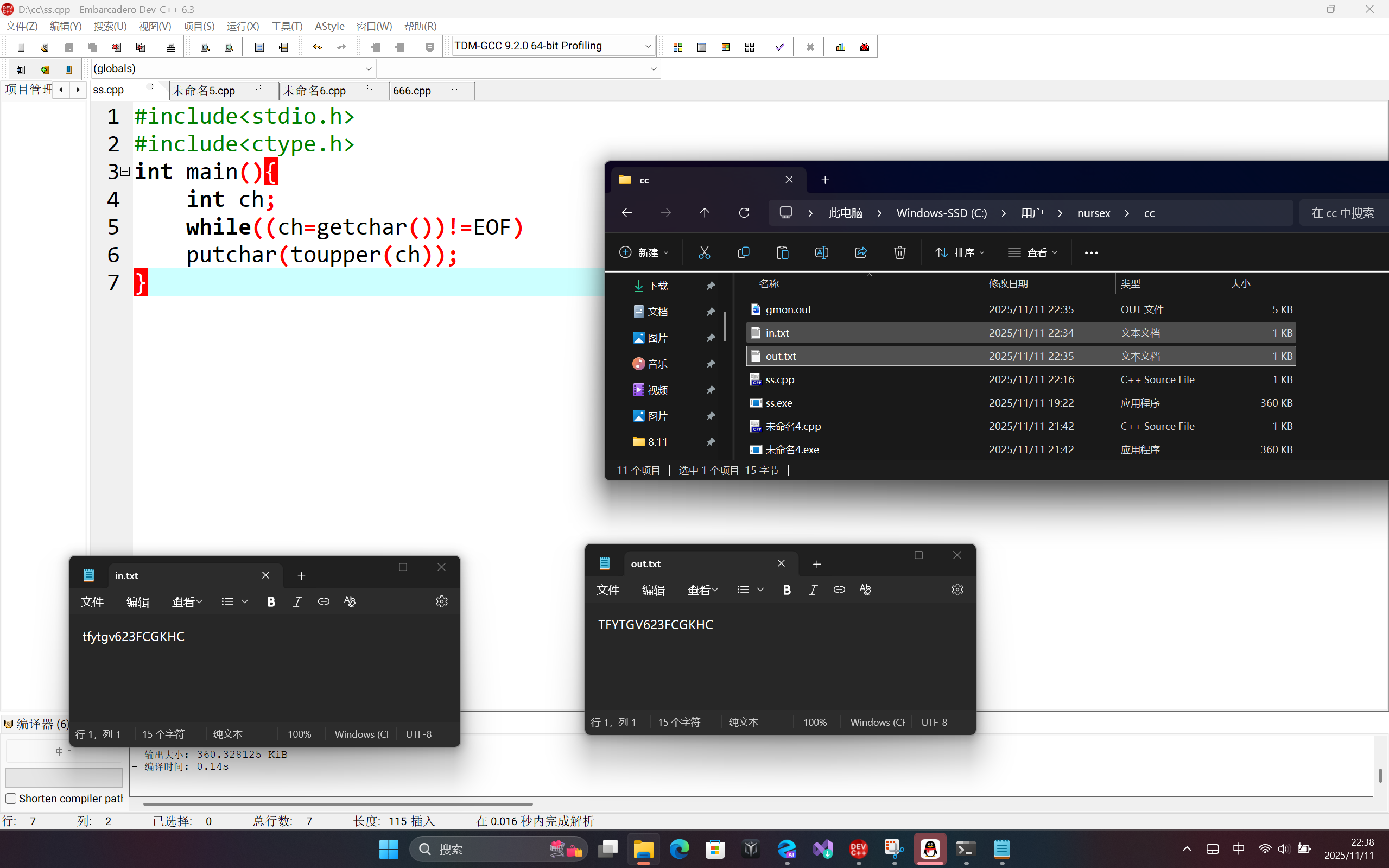Open the TDM-GCC compiler profile dropdown
This screenshot has height=868, width=1389.
[x=648, y=46]
